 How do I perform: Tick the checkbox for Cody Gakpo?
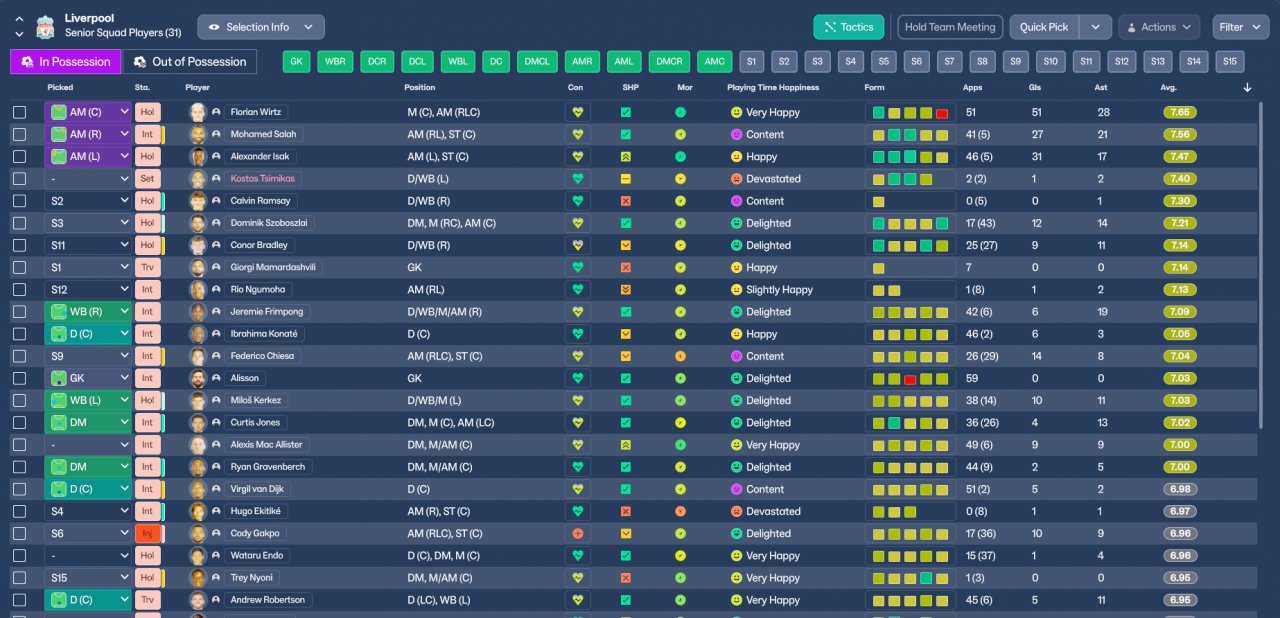point(19,533)
